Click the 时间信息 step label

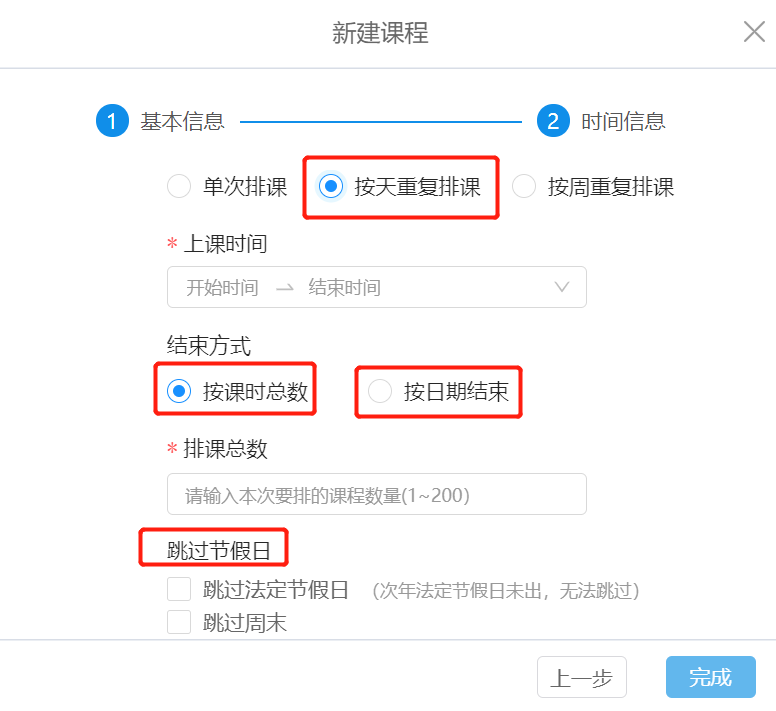623,121
